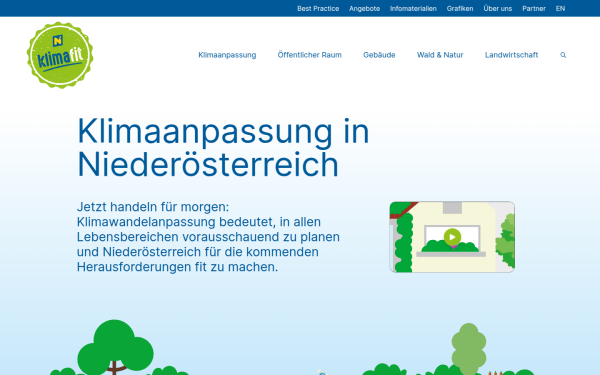Click heading Klimaanpassung in Niederösterreich

(x=223, y=148)
